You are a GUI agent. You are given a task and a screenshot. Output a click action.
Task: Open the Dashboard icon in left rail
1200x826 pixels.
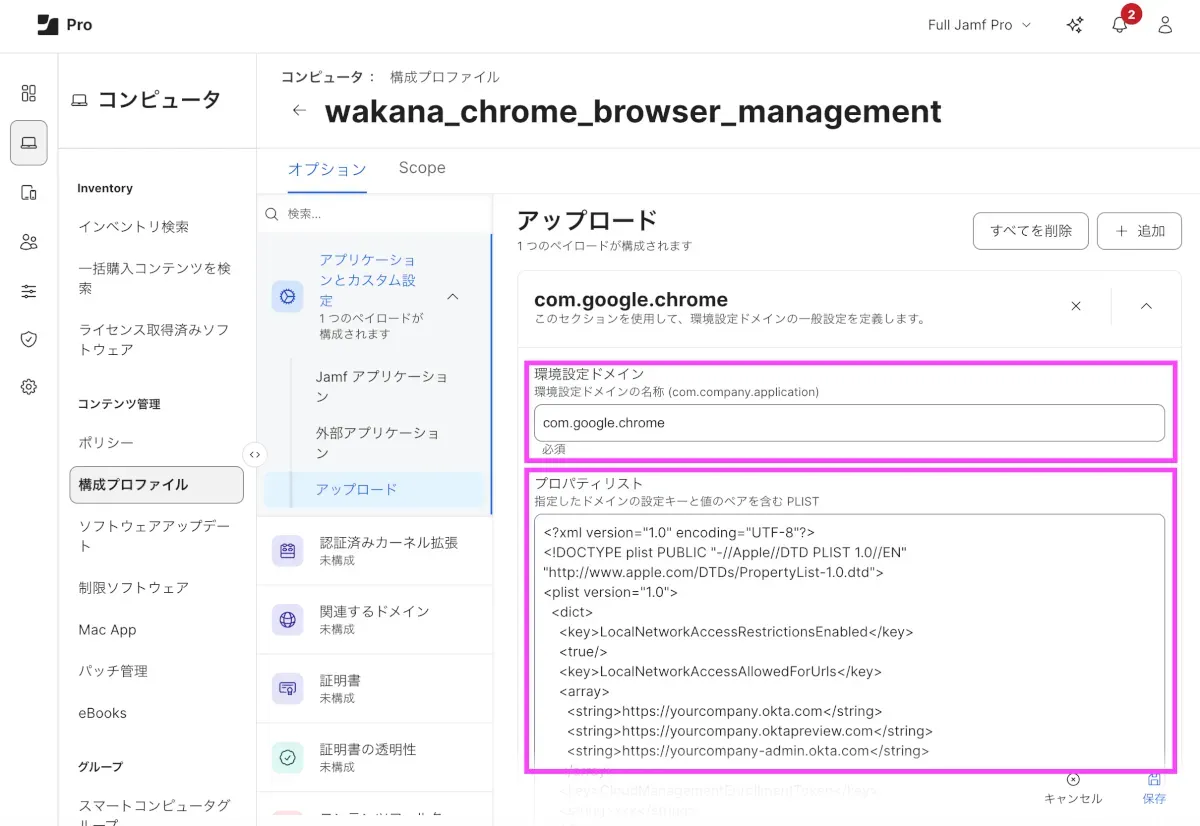(28, 93)
